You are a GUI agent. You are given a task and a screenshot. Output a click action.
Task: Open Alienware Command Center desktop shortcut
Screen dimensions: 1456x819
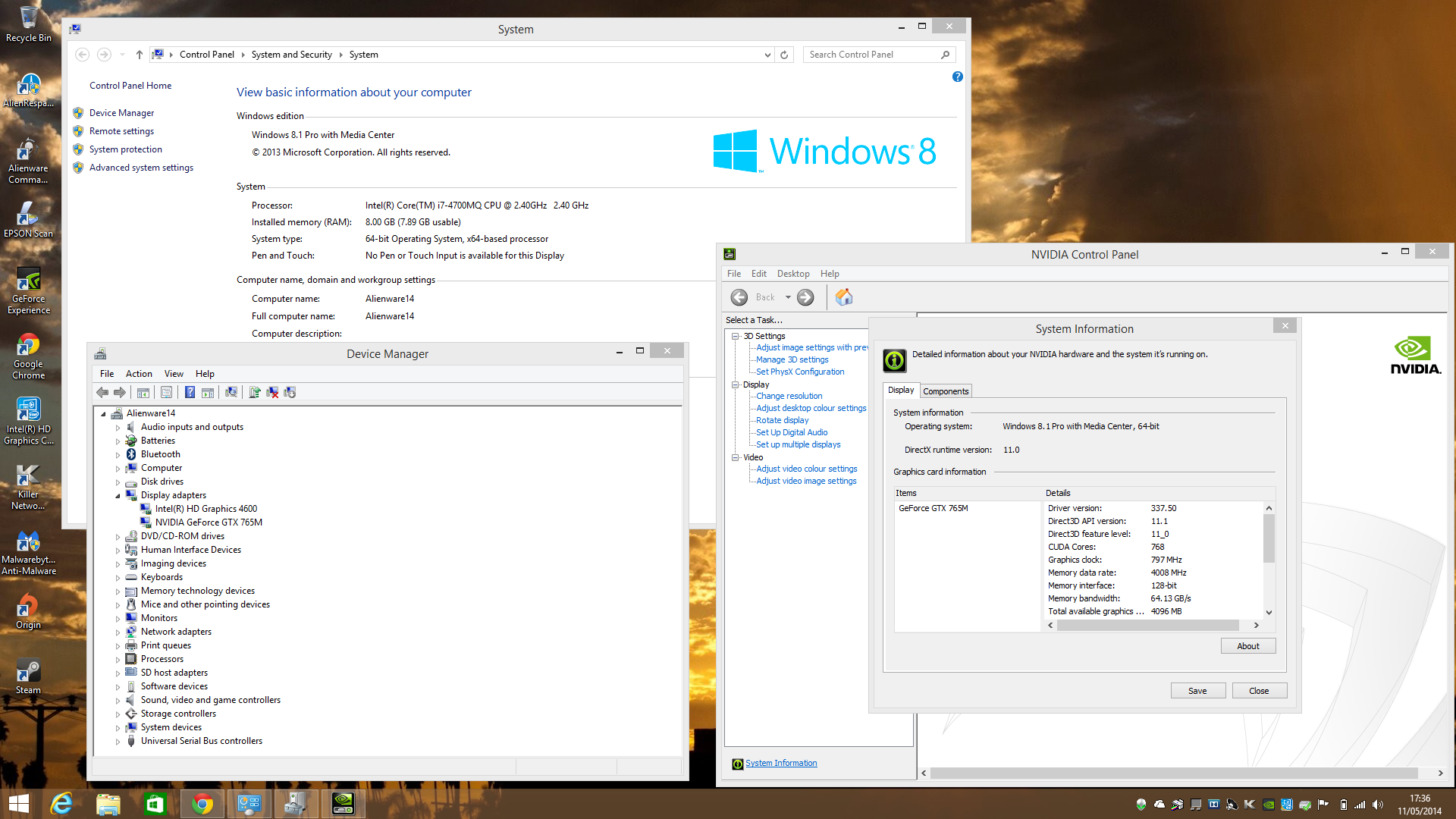click(28, 160)
